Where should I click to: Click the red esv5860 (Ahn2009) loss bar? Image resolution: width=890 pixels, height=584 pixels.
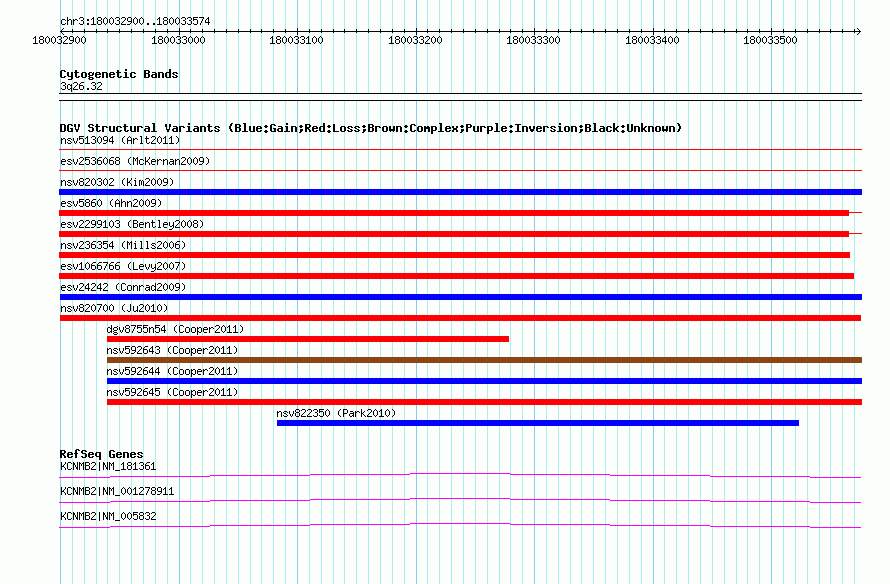click(454, 213)
